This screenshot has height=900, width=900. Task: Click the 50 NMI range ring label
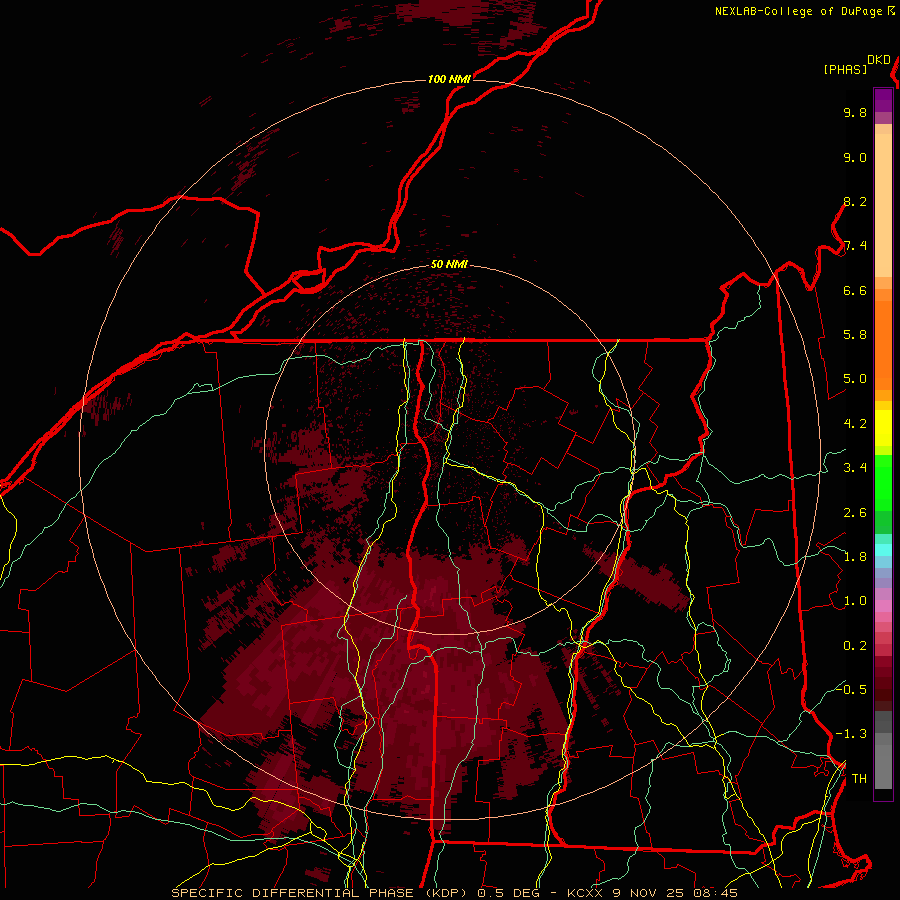coord(449,264)
